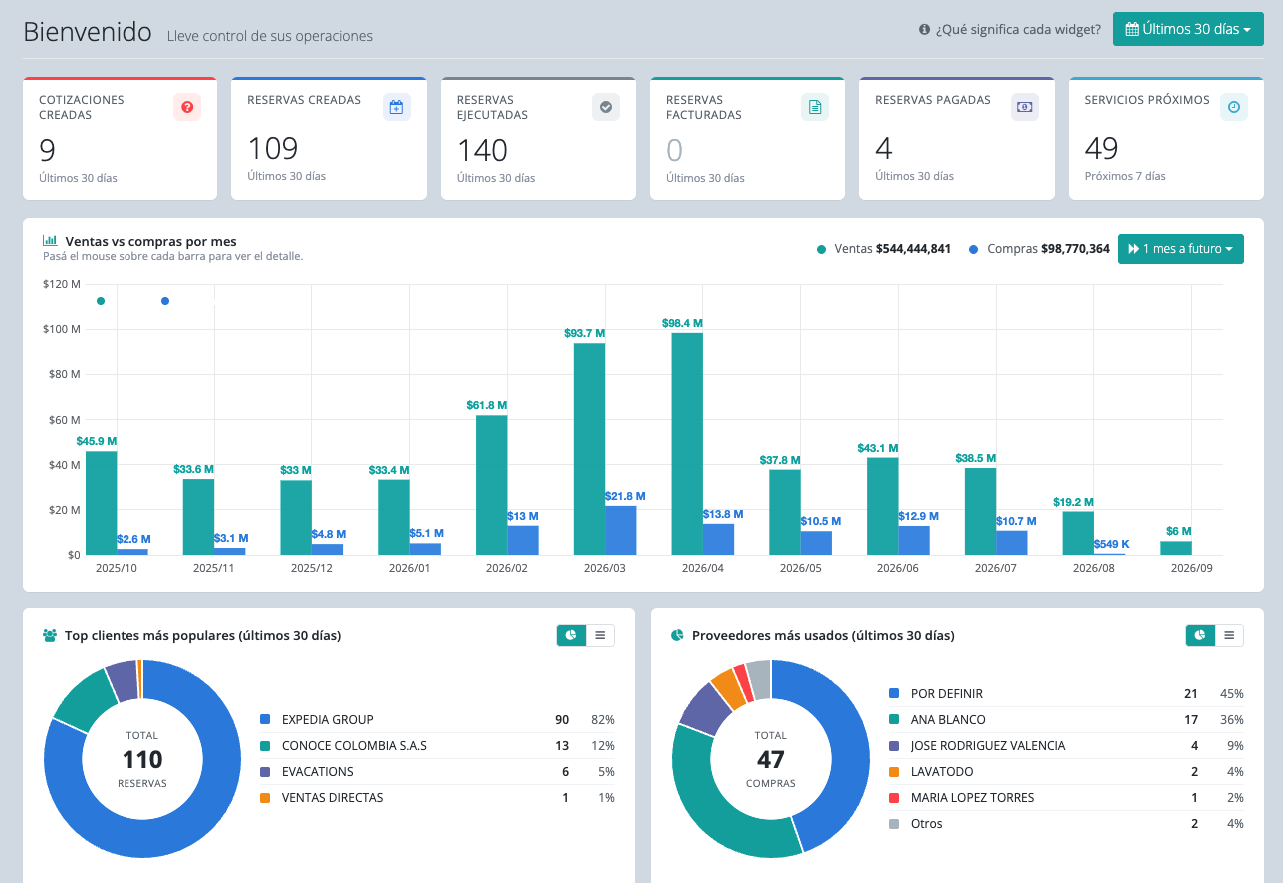Open the Reservas Pagadas card showing 4

pyautogui.click(x=957, y=139)
